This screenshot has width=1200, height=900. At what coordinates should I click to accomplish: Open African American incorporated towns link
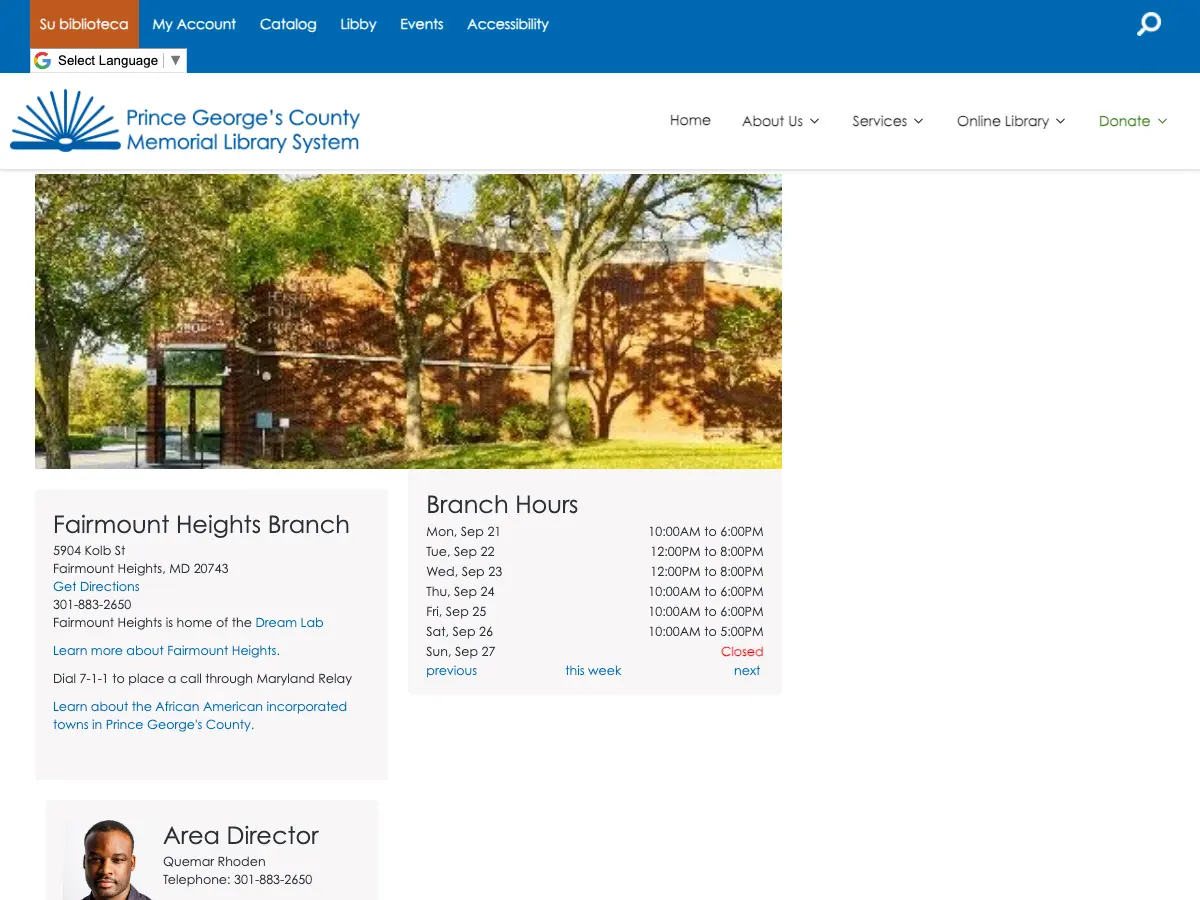coord(200,715)
